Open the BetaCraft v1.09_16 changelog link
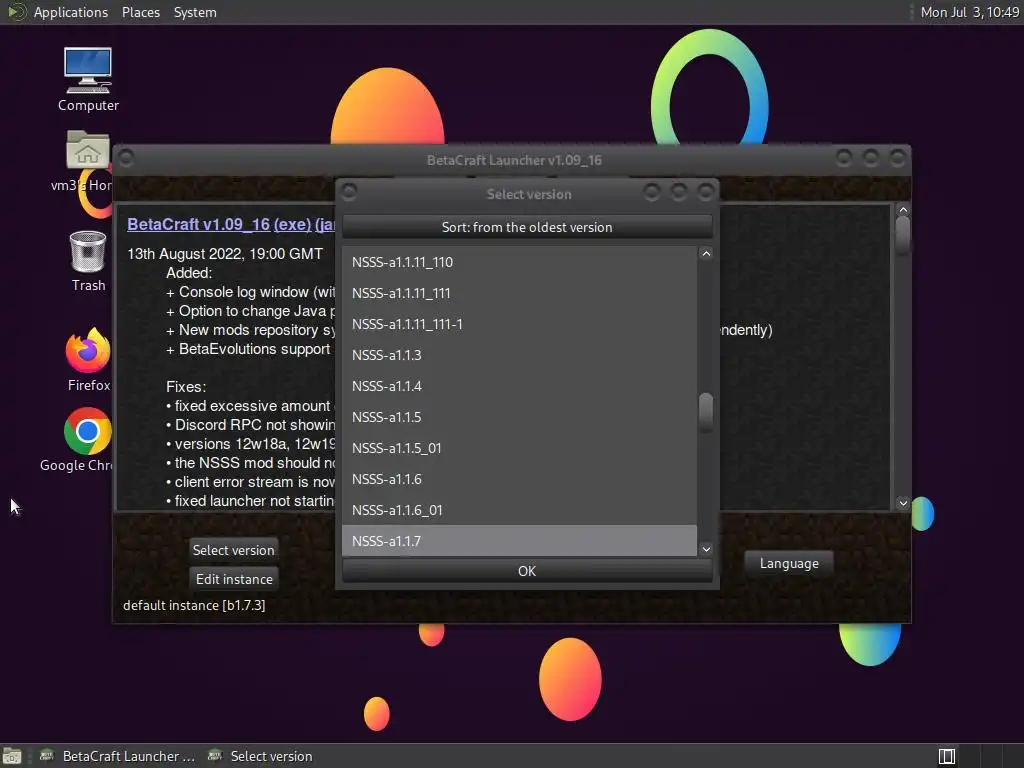The width and height of the screenshot is (1024, 768). point(199,224)
